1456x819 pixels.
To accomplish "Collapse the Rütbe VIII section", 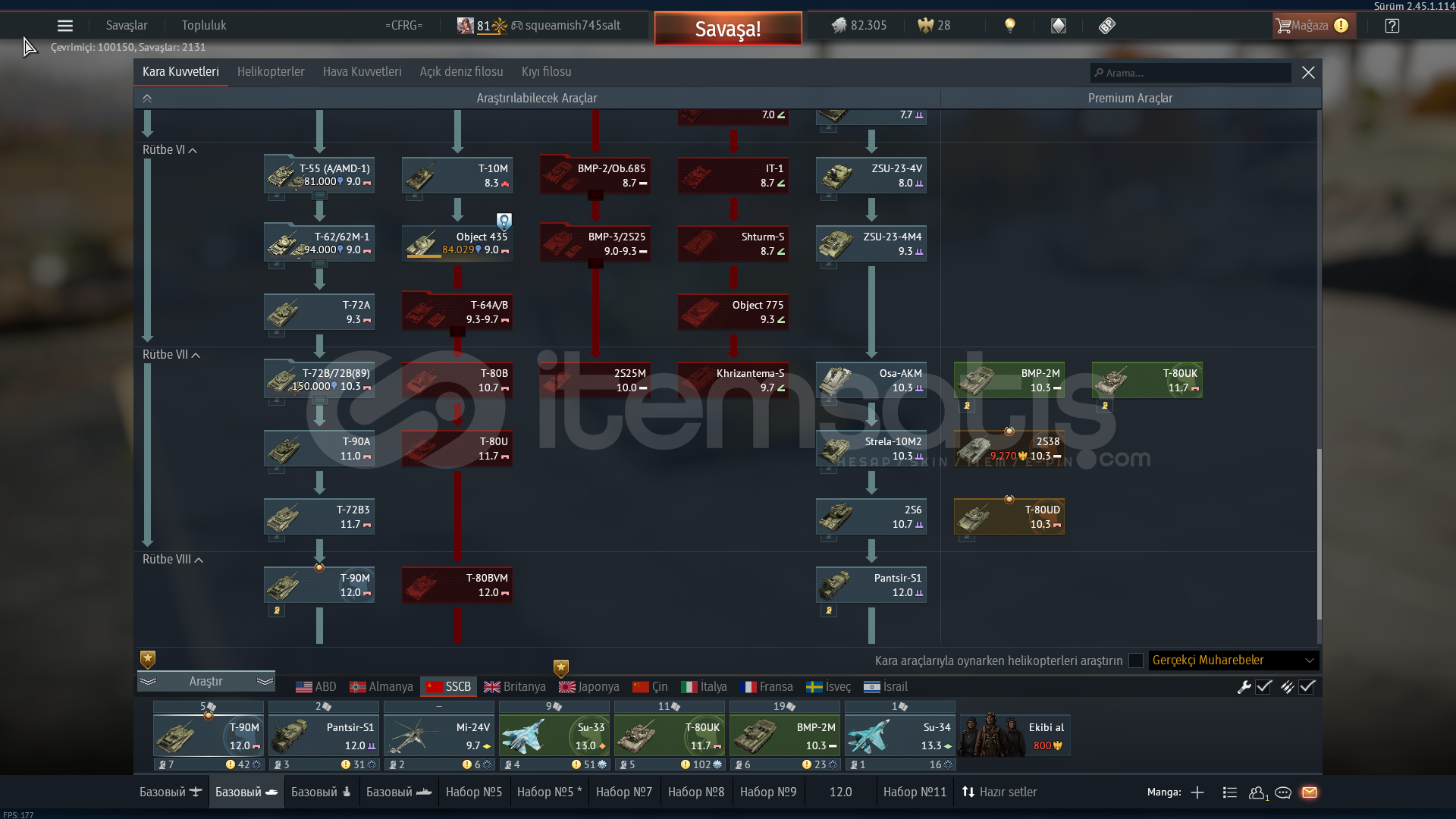I will pos(172,560).
